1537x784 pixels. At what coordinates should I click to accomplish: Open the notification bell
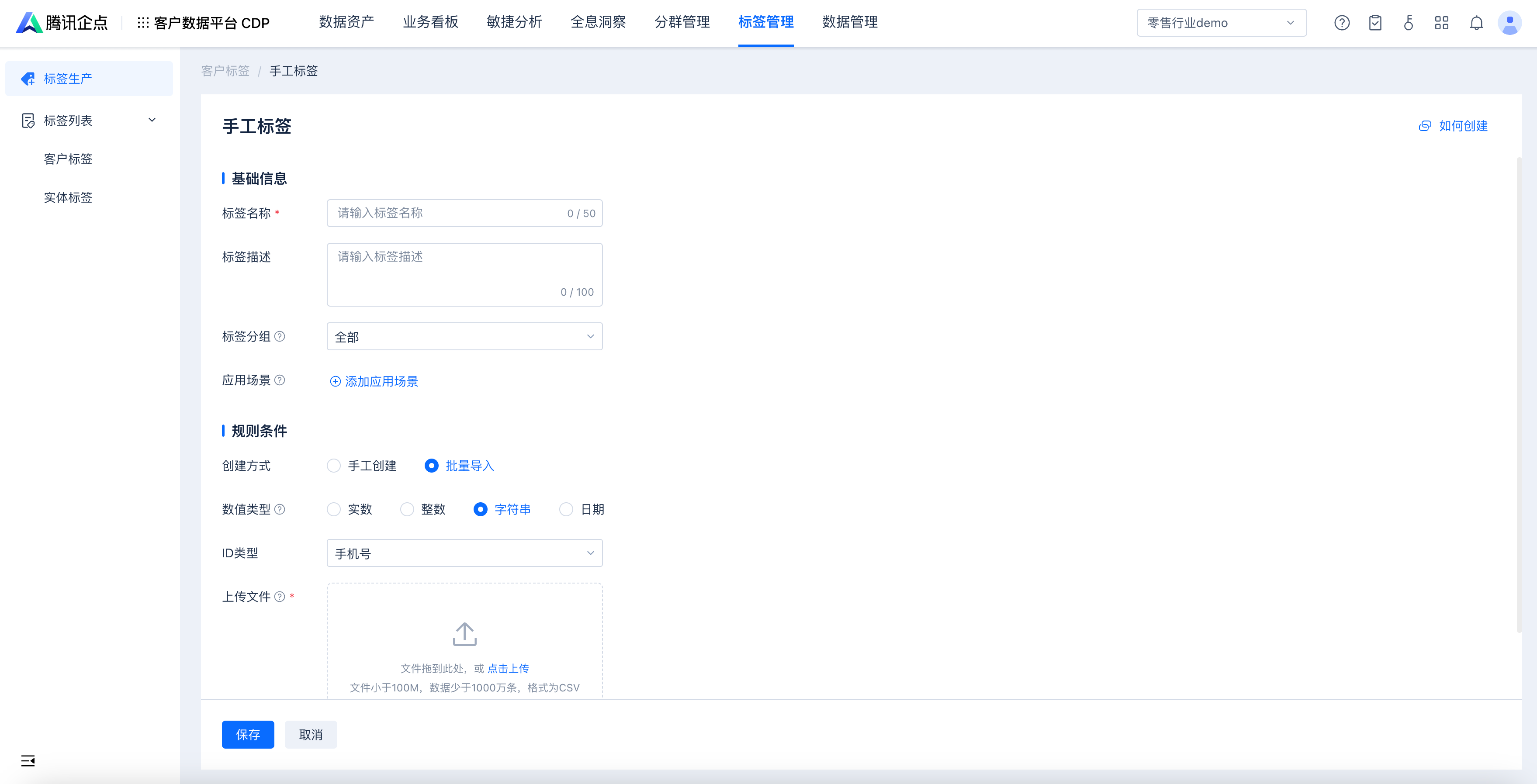1476,23
